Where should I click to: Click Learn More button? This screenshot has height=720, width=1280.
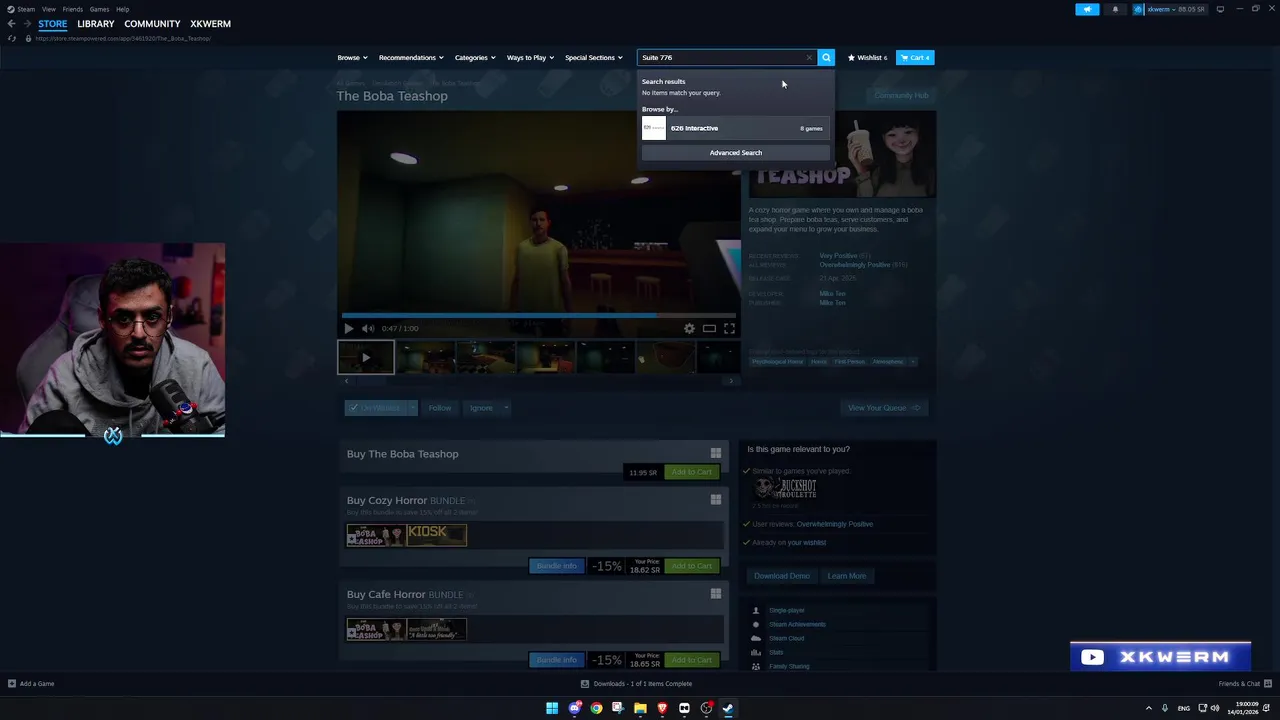tap(846, 576)
